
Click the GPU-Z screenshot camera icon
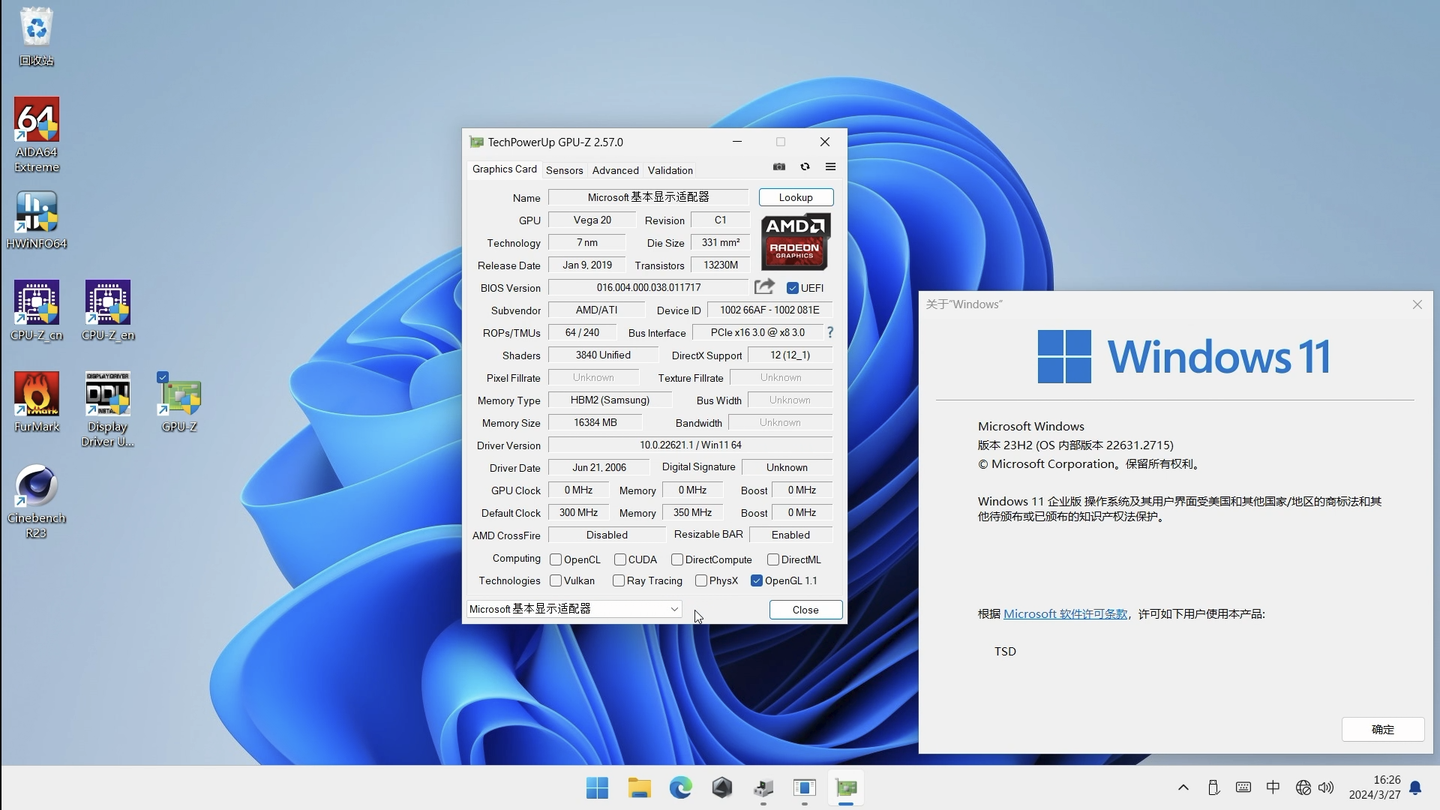point(779,167)
